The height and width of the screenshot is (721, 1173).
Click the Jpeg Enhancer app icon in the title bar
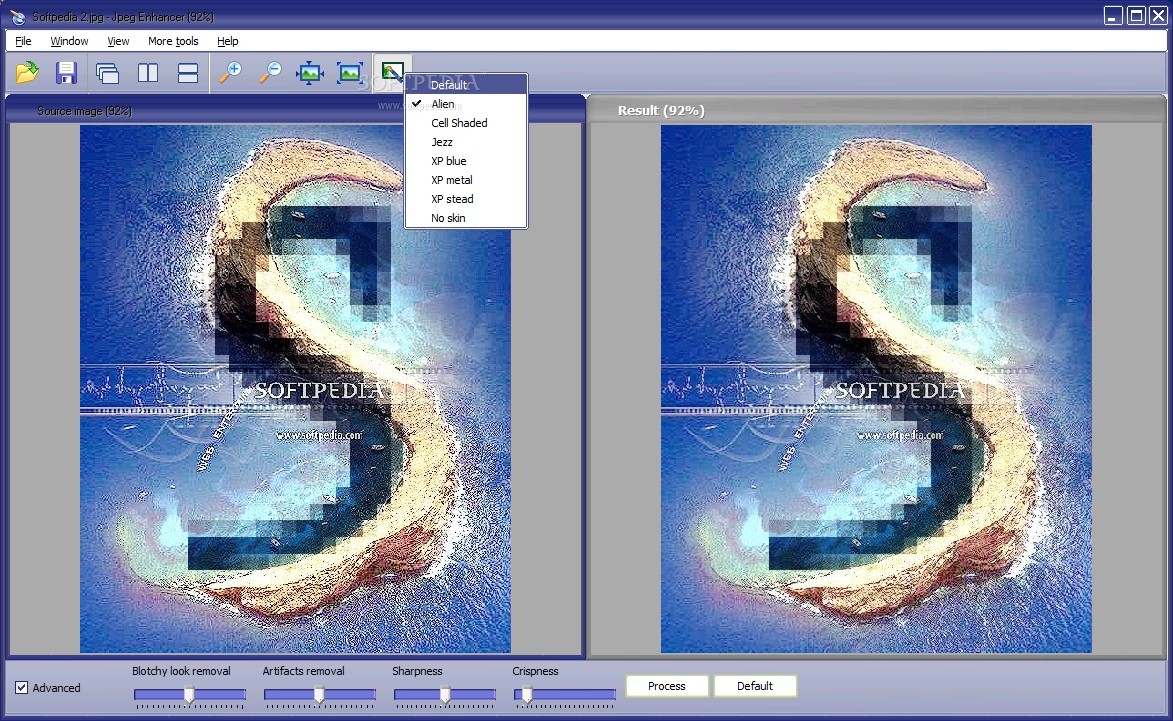18,16
